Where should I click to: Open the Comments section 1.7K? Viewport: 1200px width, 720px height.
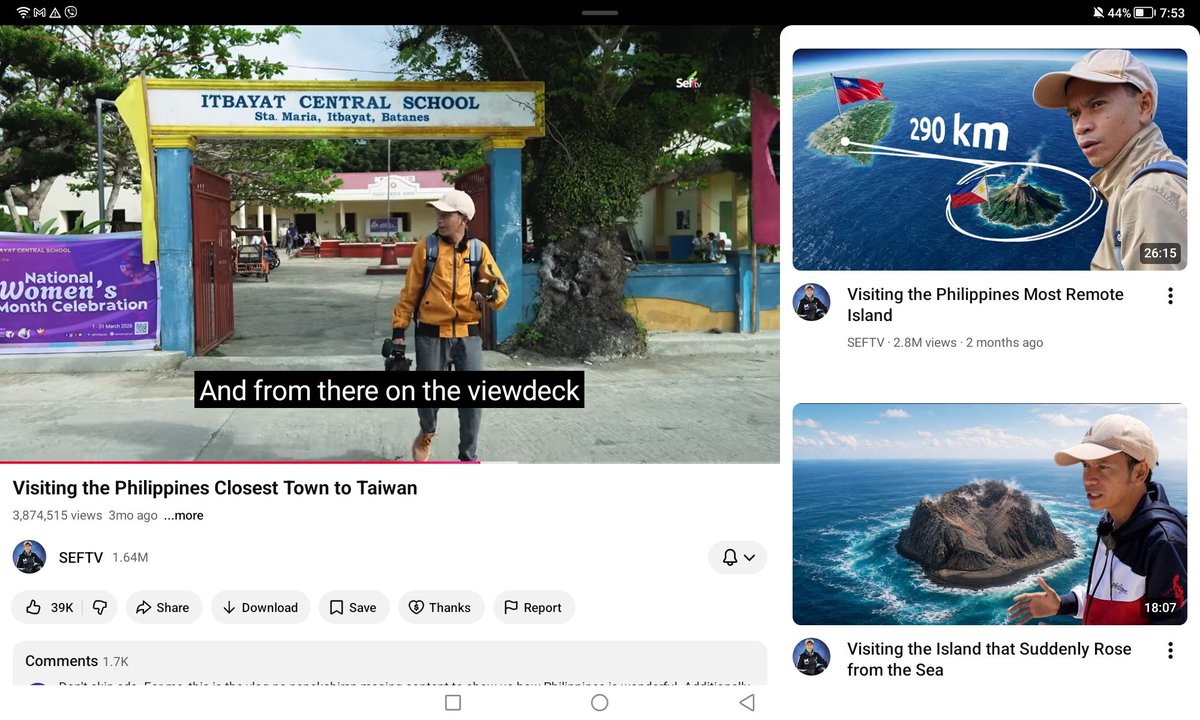[x=390, y=663]
